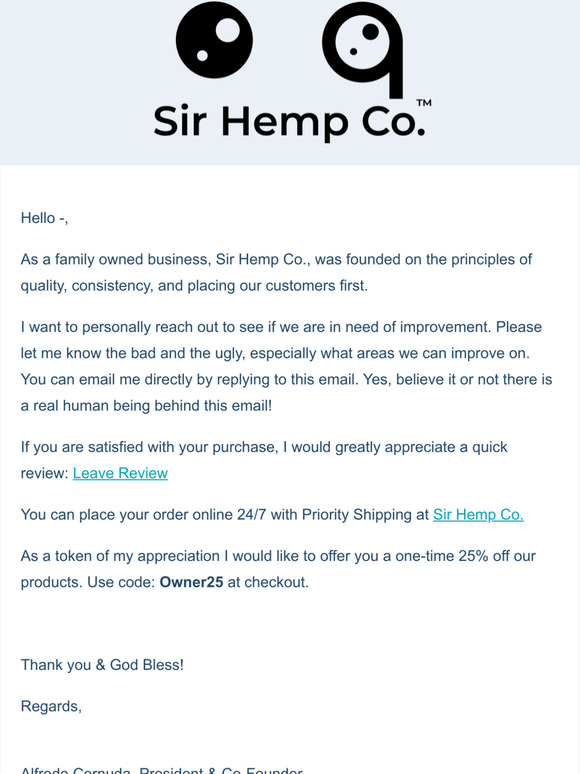Open the Leave Review link

coord(120,473)
